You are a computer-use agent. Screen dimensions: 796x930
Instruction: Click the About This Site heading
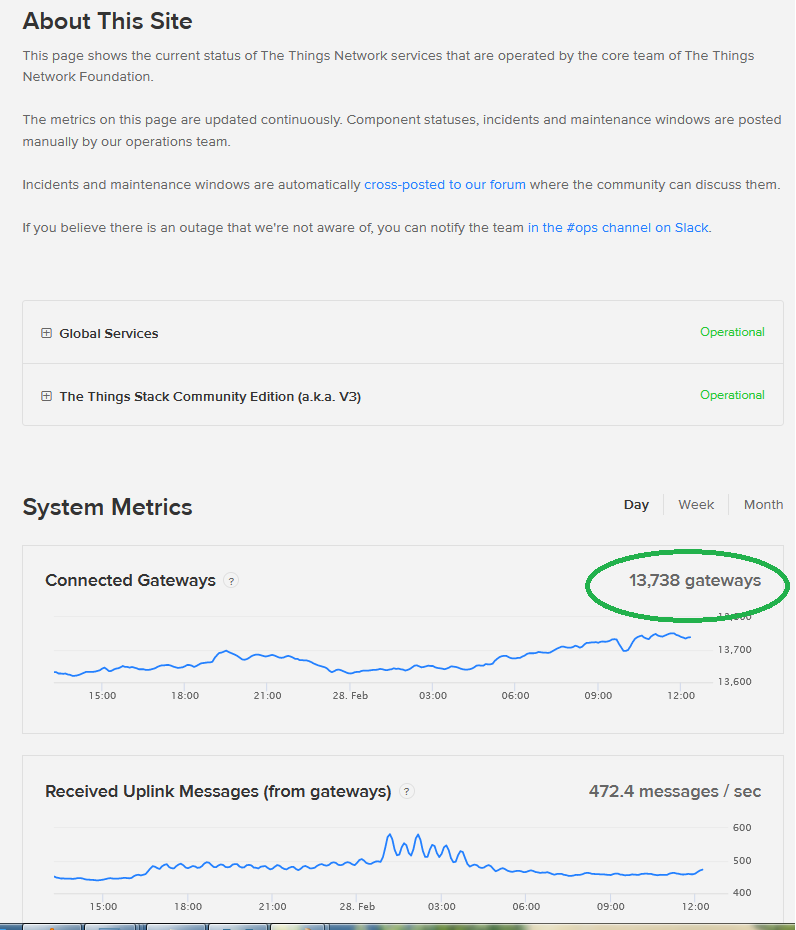107,21
